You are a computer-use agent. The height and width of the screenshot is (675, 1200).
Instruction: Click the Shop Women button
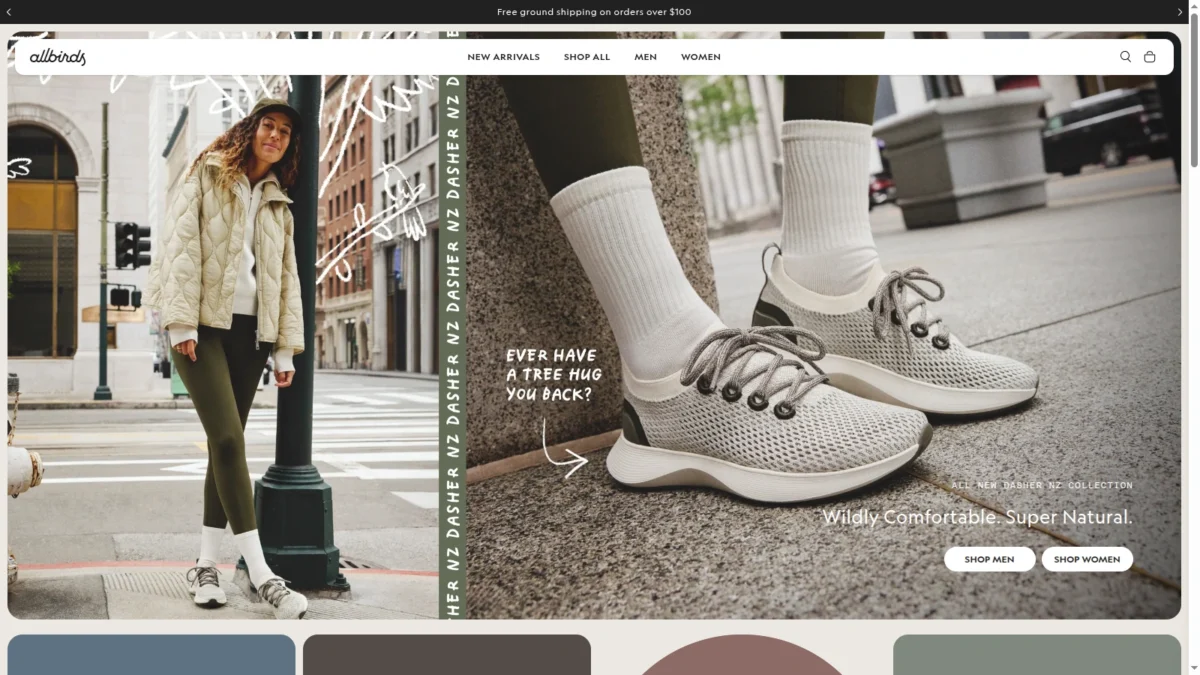click(x=1087, y=559)
